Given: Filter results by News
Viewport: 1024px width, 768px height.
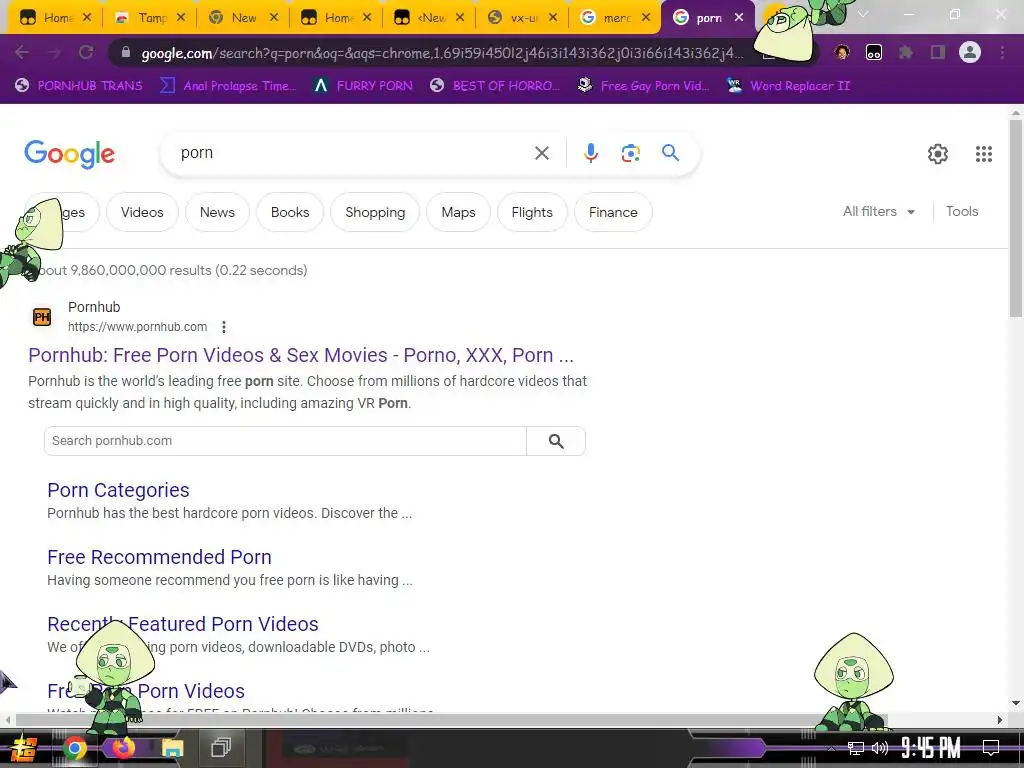Looking at the screenshot, I should (x=217, y=212).
